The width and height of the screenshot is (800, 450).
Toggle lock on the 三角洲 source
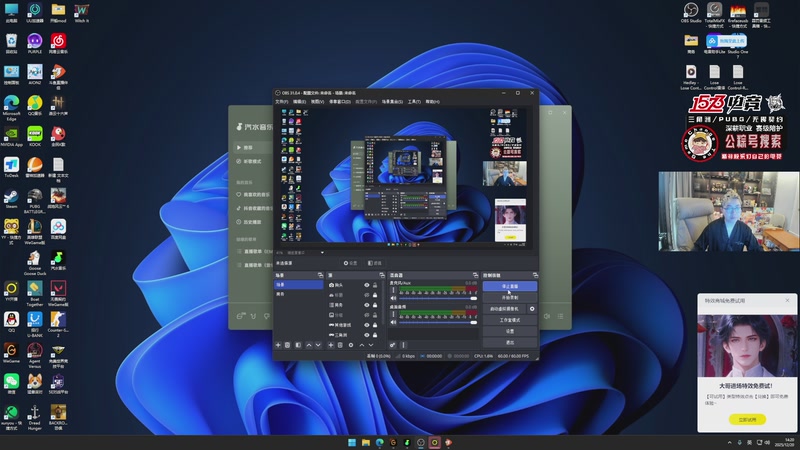375,335
